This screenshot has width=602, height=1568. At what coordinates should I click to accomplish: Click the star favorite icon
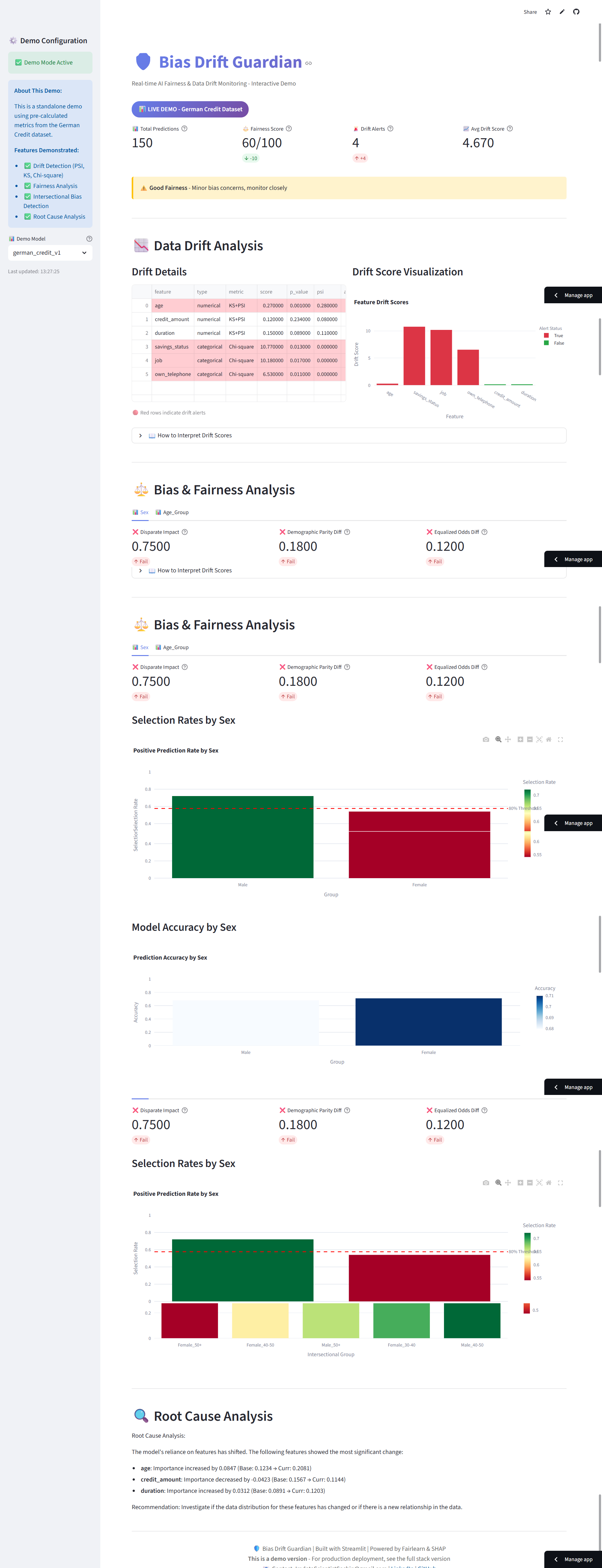tap(548, 12)
